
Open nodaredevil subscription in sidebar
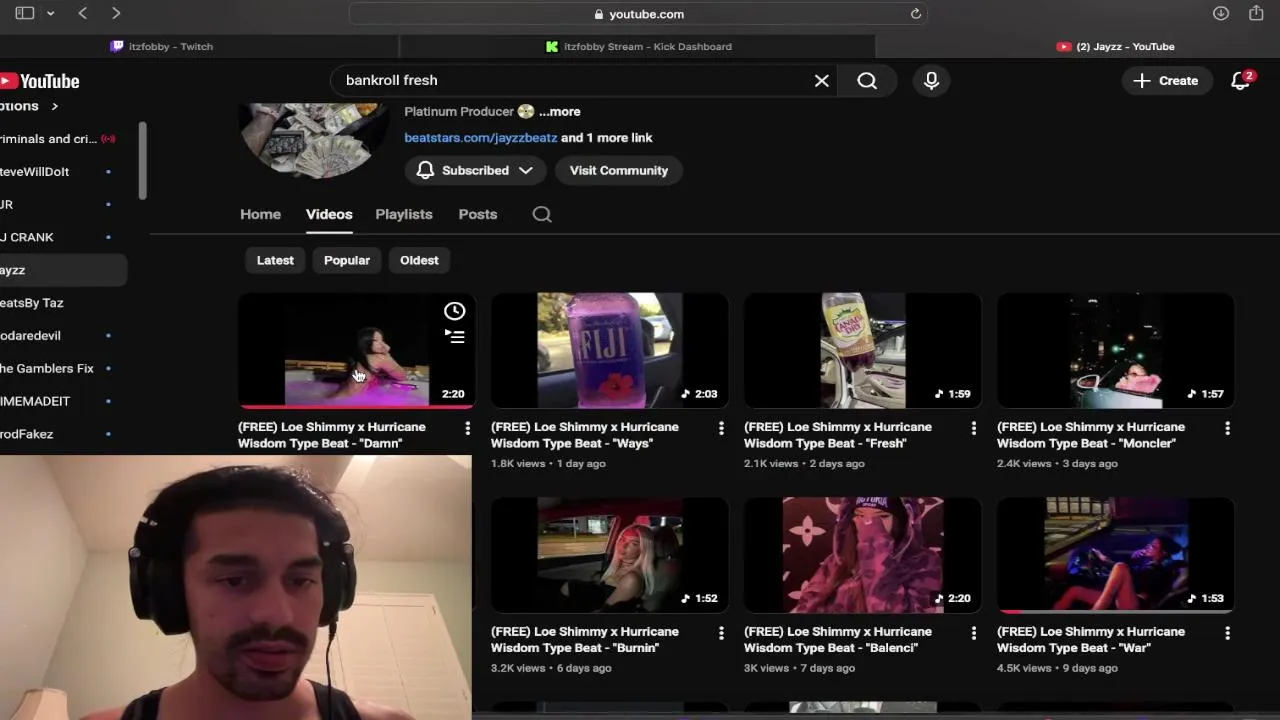[58, 336]
